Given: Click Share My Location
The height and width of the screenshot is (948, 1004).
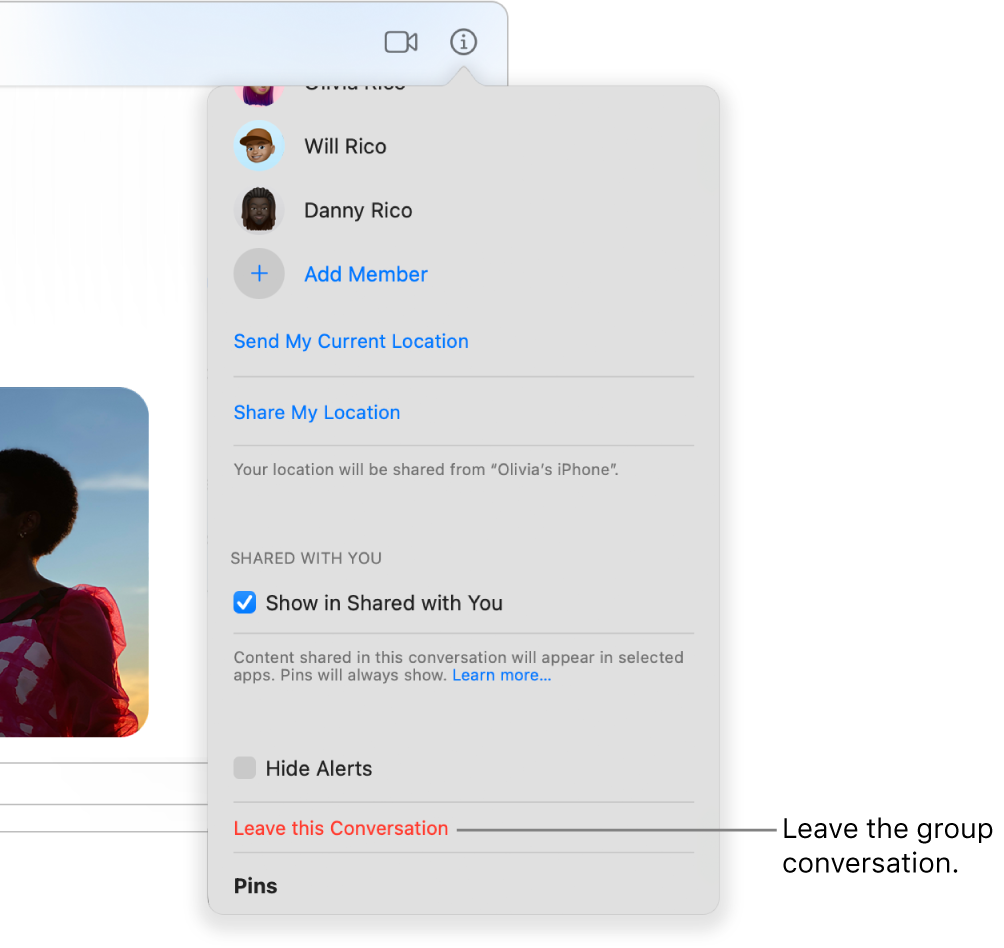Looking at the screenshot, I should pos(317,413).
